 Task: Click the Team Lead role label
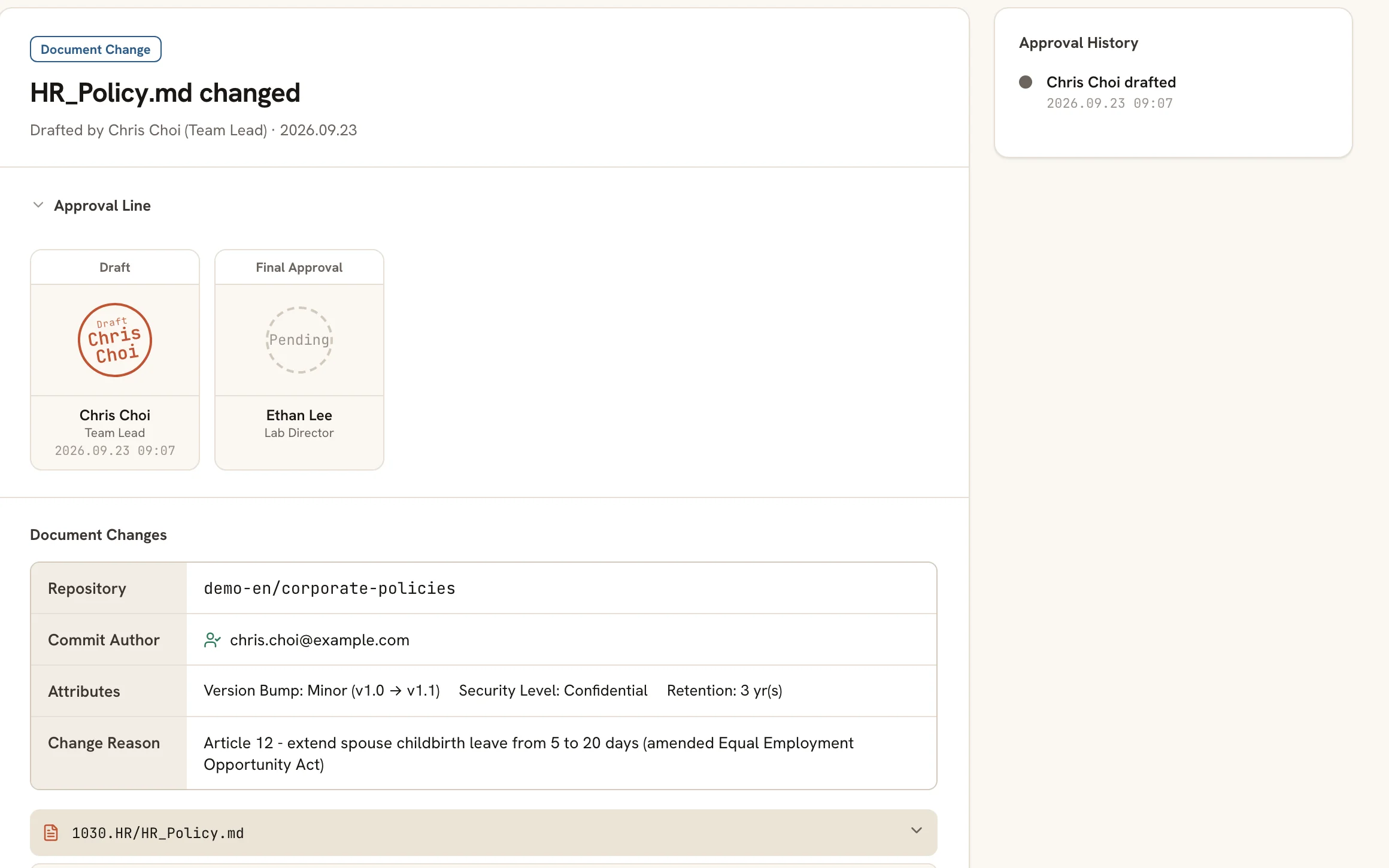(x=115, y=433)
